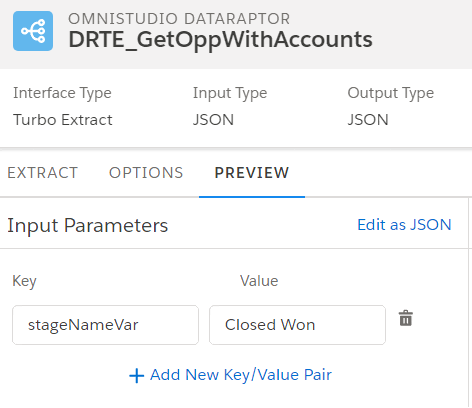The height and width of the screenshot is (408, 472).
Task: Select the PREVIEW tab
Action: click(252, 173)
